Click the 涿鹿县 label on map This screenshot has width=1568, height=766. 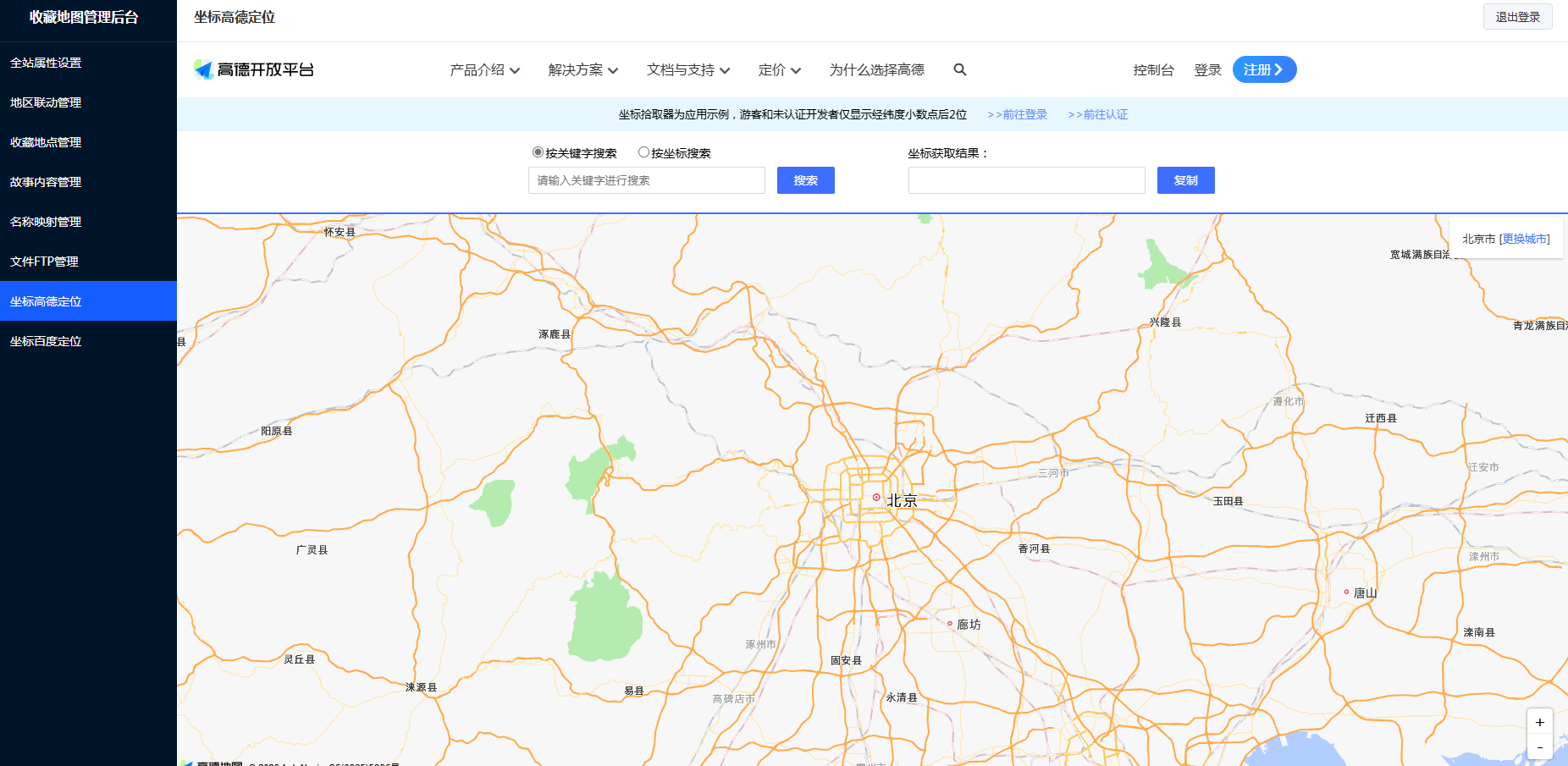(x=555, y=334)
